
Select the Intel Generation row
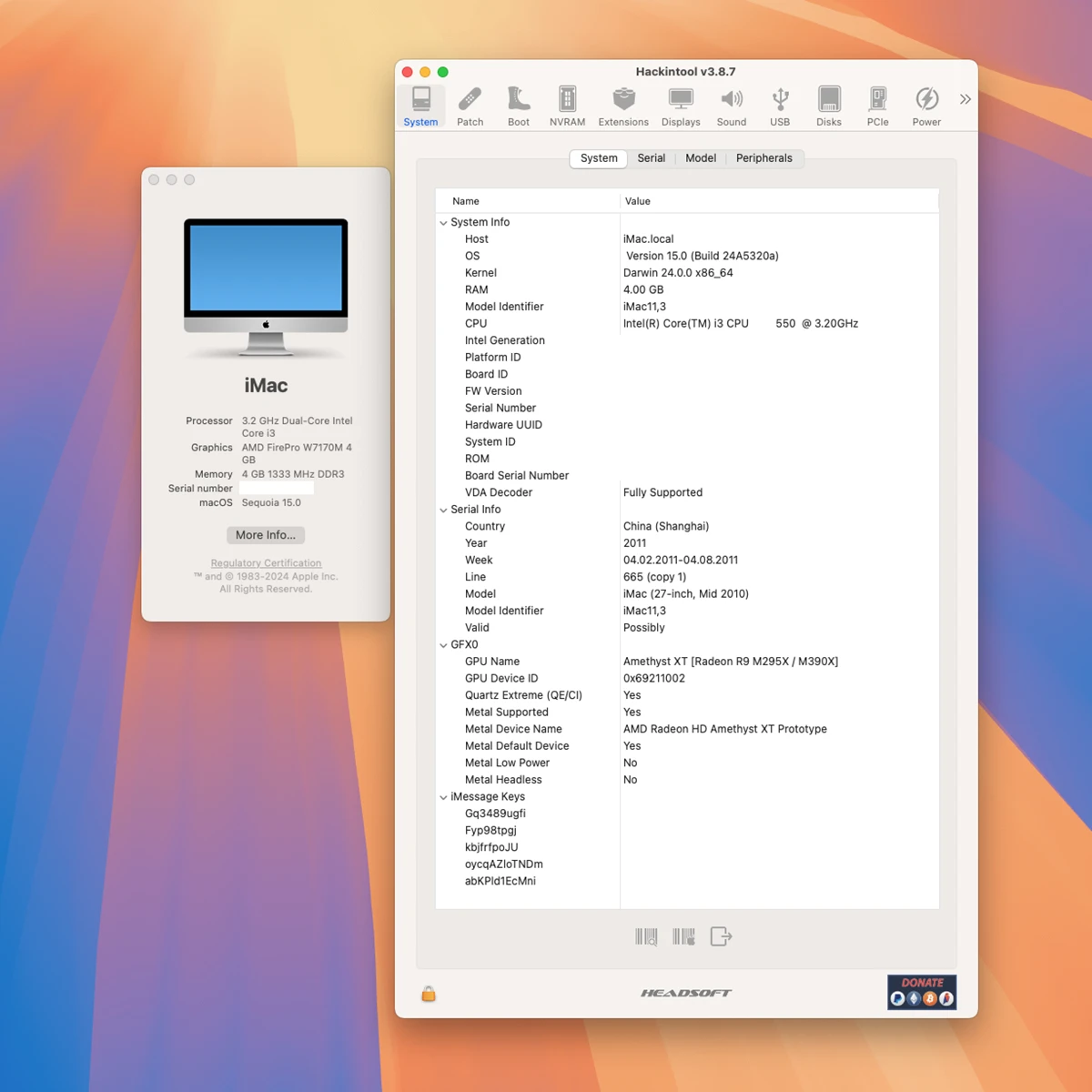(687, 340)
